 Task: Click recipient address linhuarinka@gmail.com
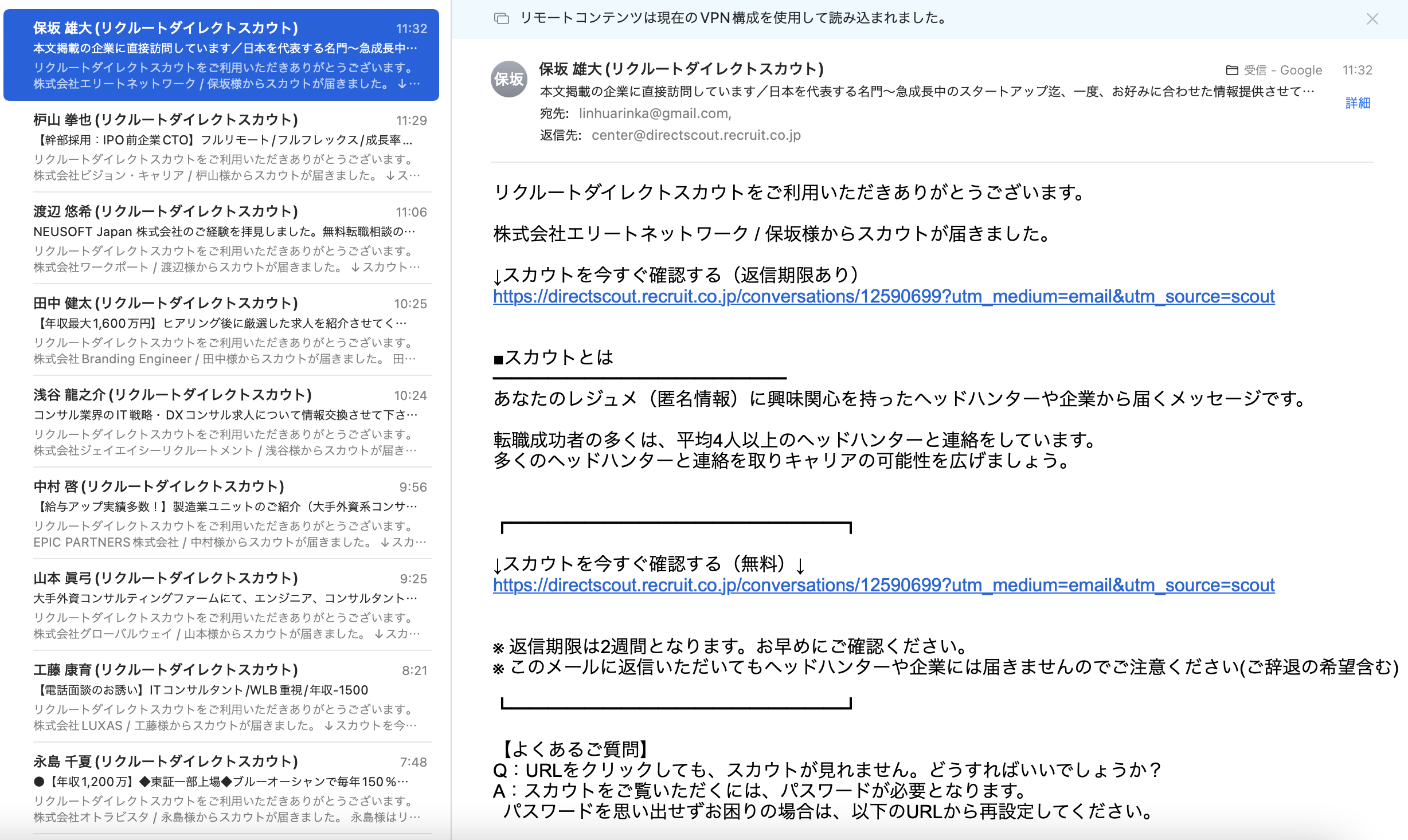pos(655,113)
